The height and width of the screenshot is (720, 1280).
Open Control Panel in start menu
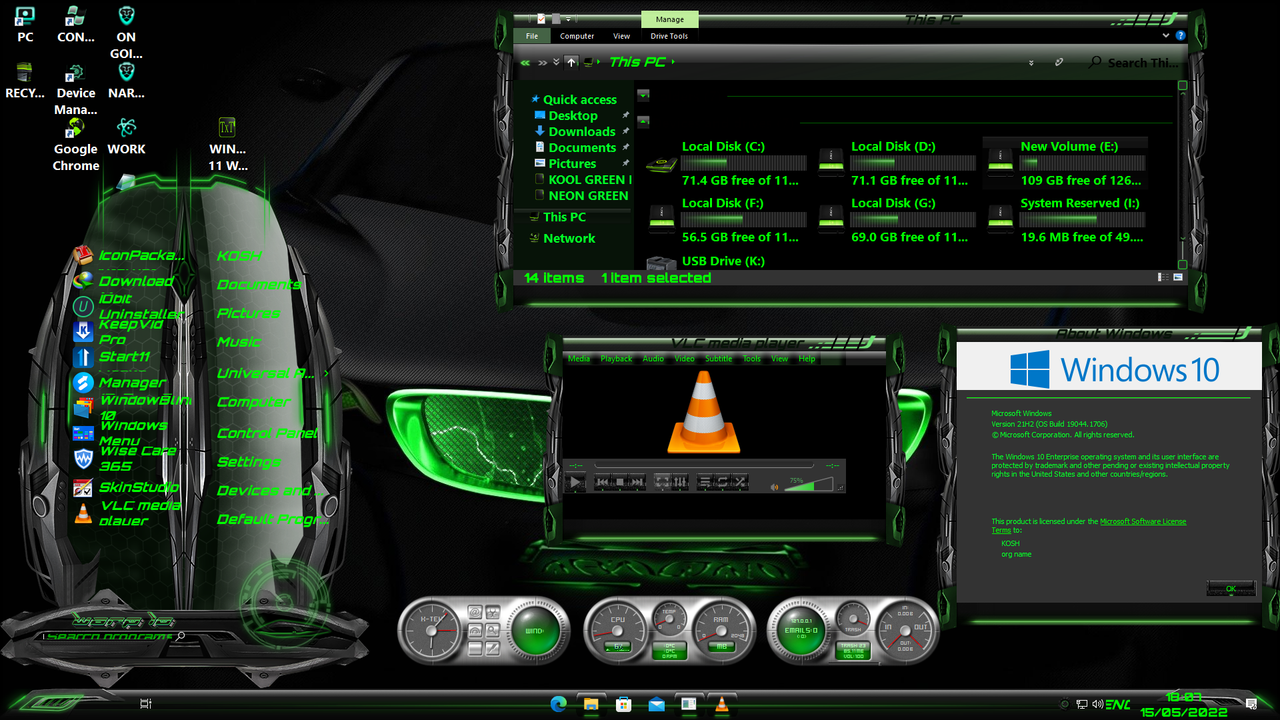pos(267,433)
